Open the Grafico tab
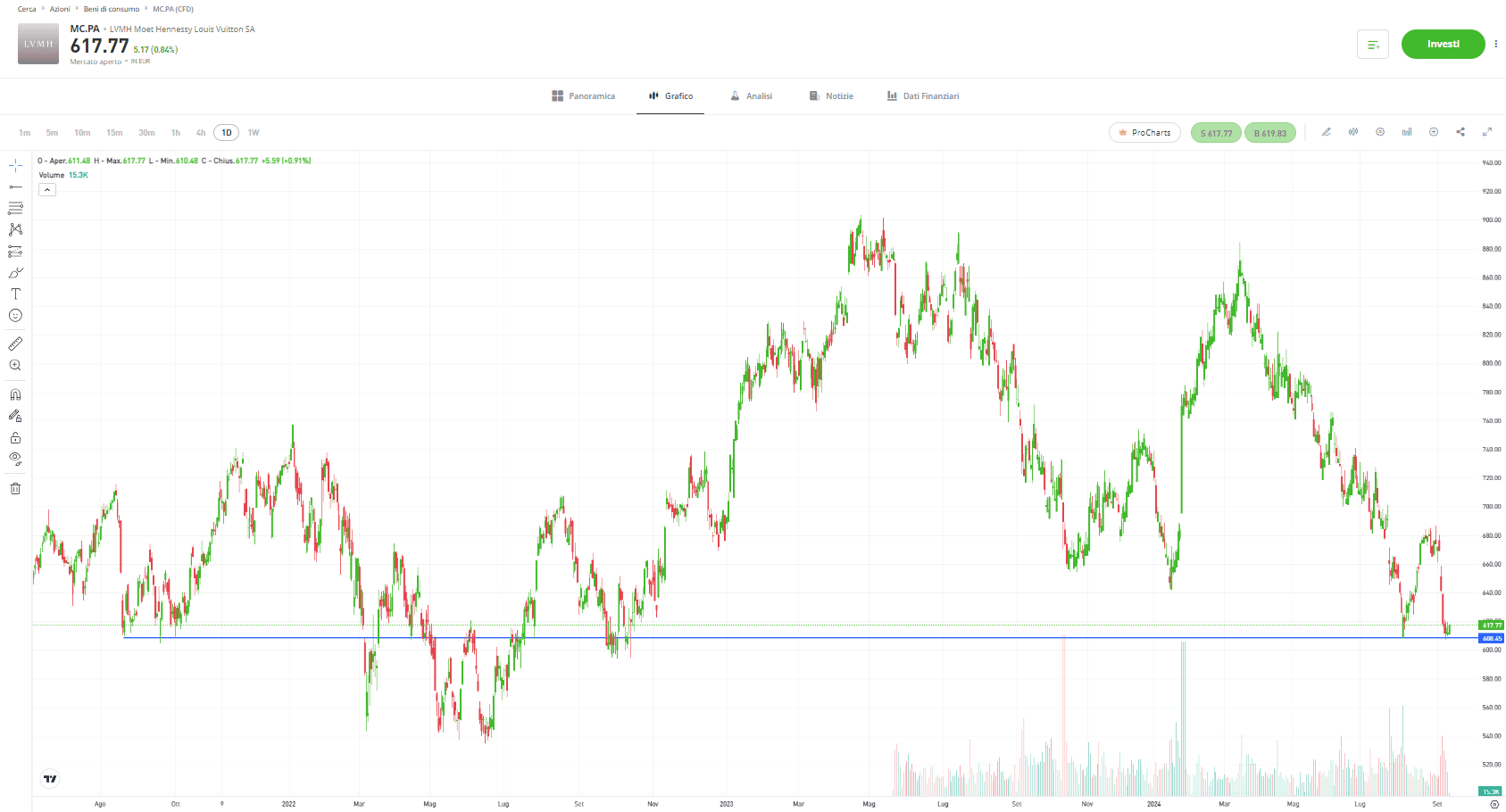This screenshot has width=1506, height=812. [x=671, y=96]
